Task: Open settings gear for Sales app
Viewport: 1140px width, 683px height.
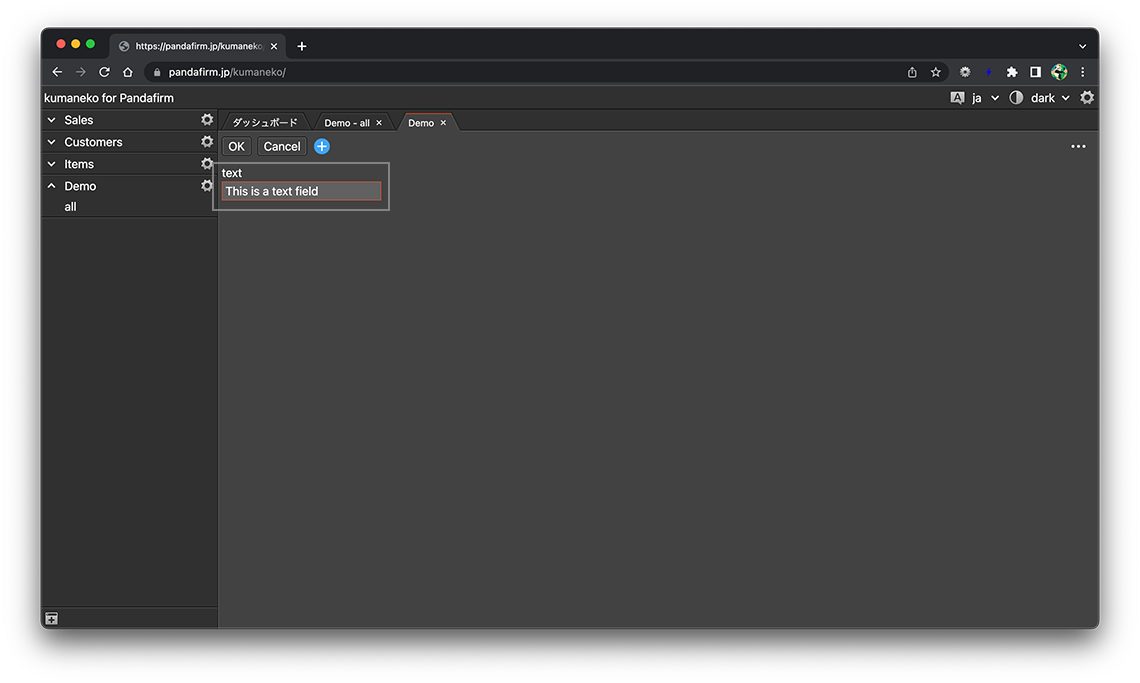Action: [x=207, y=120]
